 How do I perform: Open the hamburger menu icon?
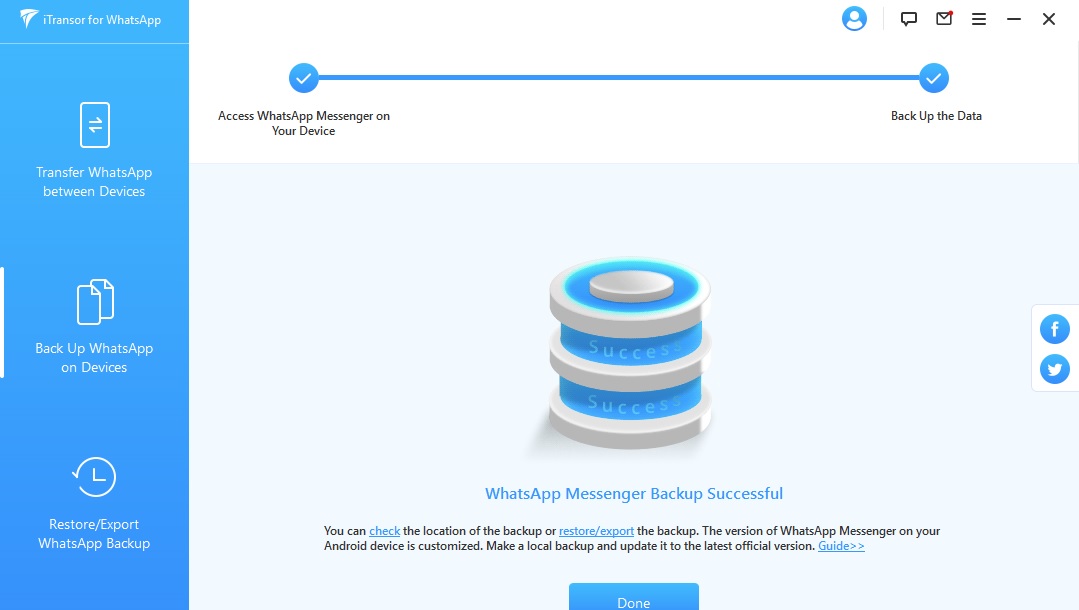[x=979, y=19]
